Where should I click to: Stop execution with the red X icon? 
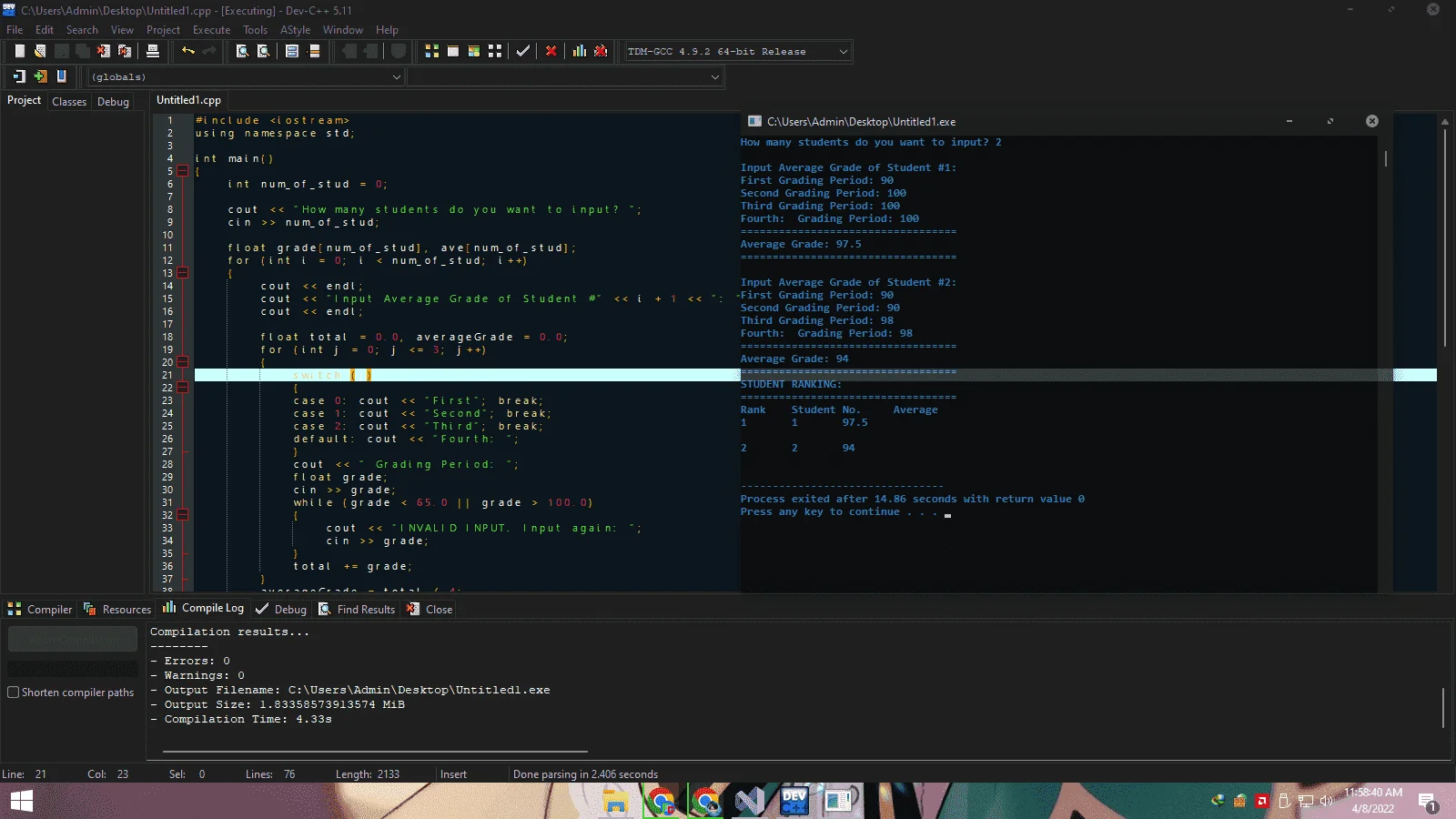tap(551, 51)
